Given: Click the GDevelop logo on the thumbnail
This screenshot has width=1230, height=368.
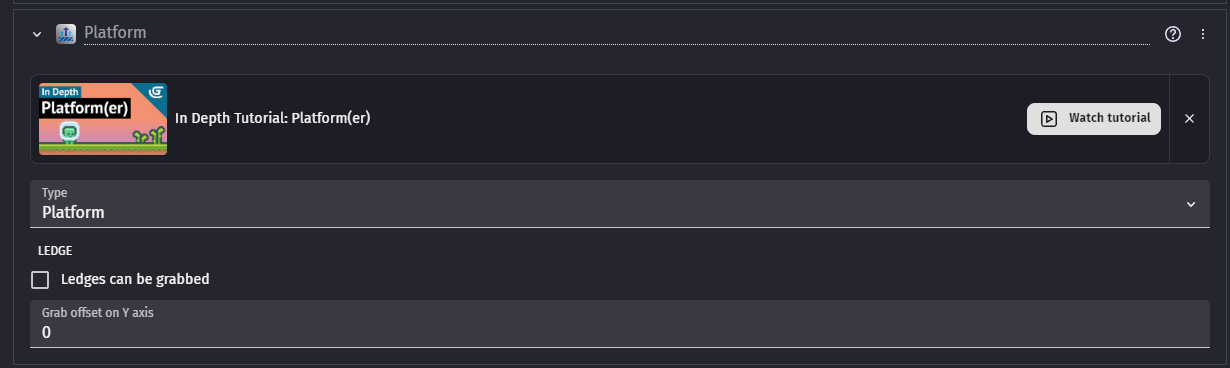Looking at the screenshot, I should tap(155, 93).
